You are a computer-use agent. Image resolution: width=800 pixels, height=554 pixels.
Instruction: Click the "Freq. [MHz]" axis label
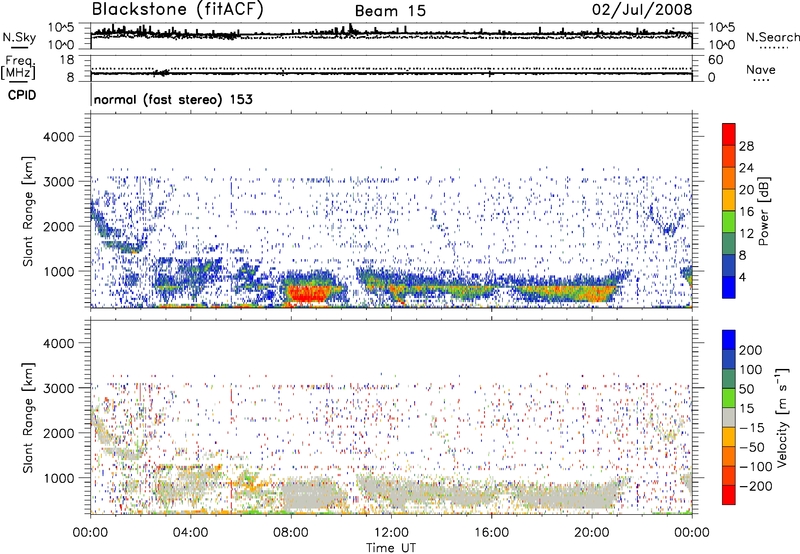(x=18, y=67)
